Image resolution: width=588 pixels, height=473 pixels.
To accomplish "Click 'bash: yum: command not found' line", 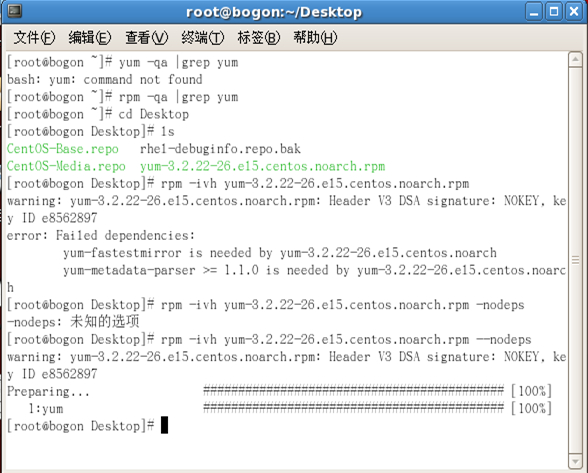I will click(x=105, y=80).
